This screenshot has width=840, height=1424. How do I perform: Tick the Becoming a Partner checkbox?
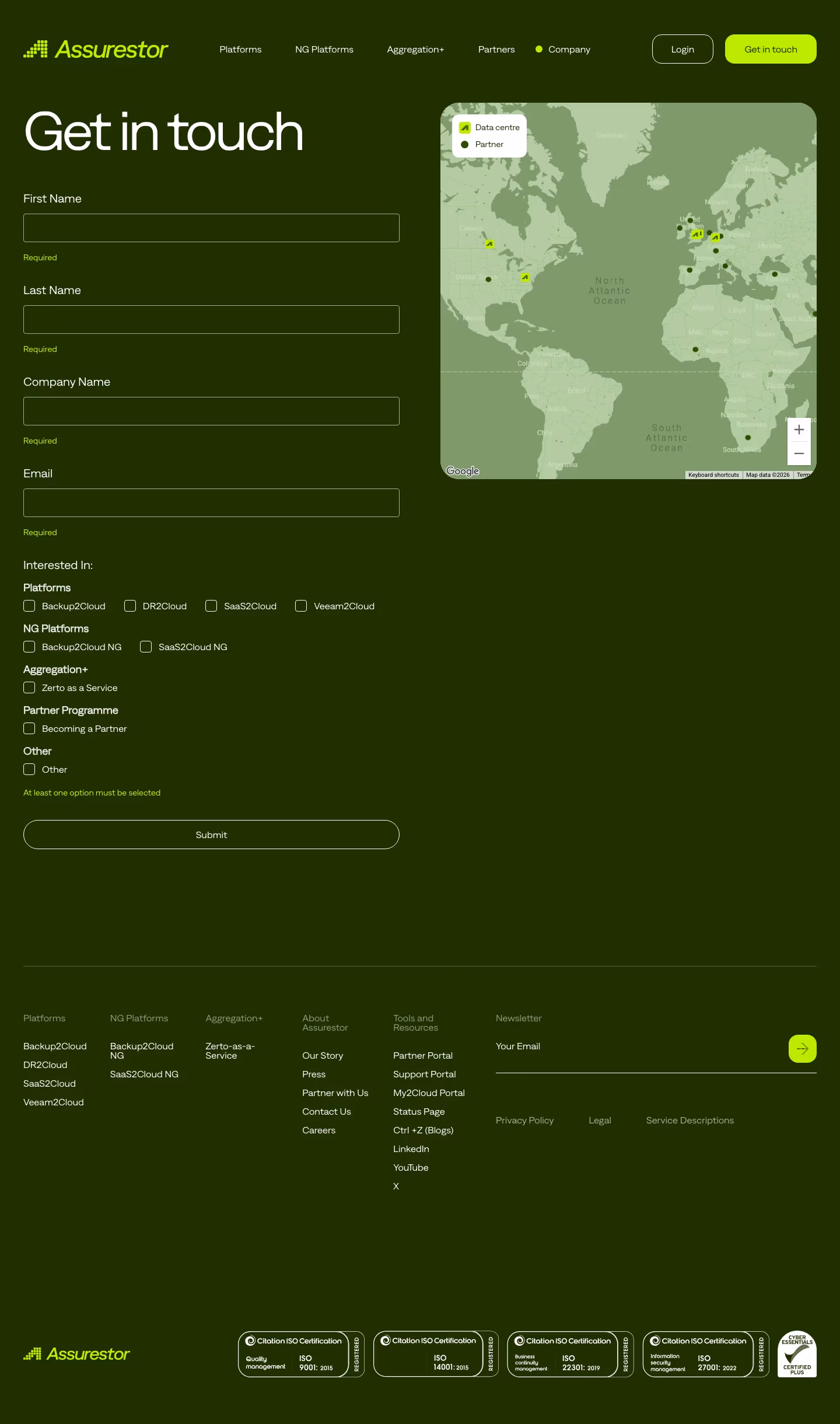tap(29, 728)
